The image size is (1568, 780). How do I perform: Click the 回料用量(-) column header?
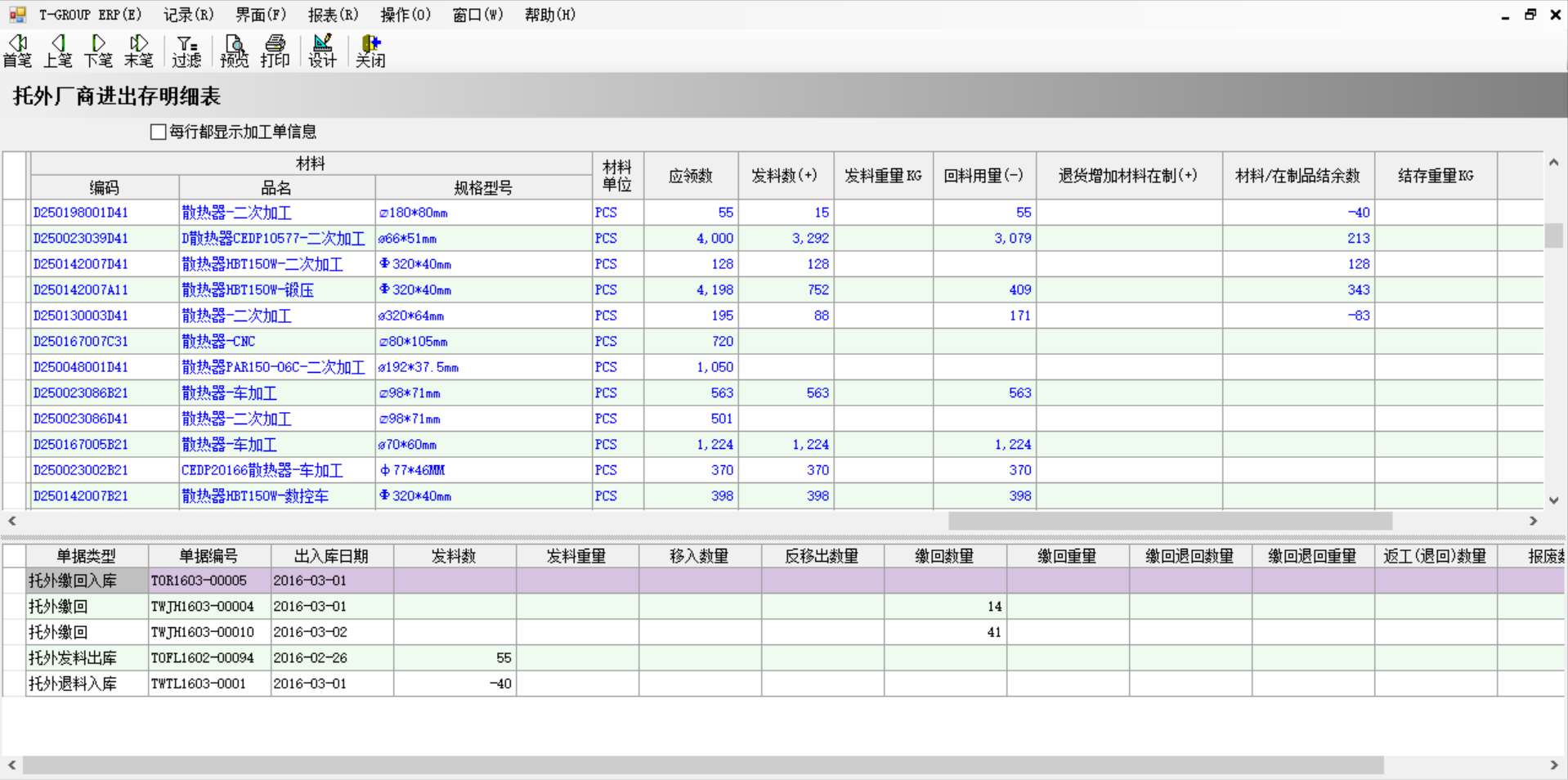point(983,175)
